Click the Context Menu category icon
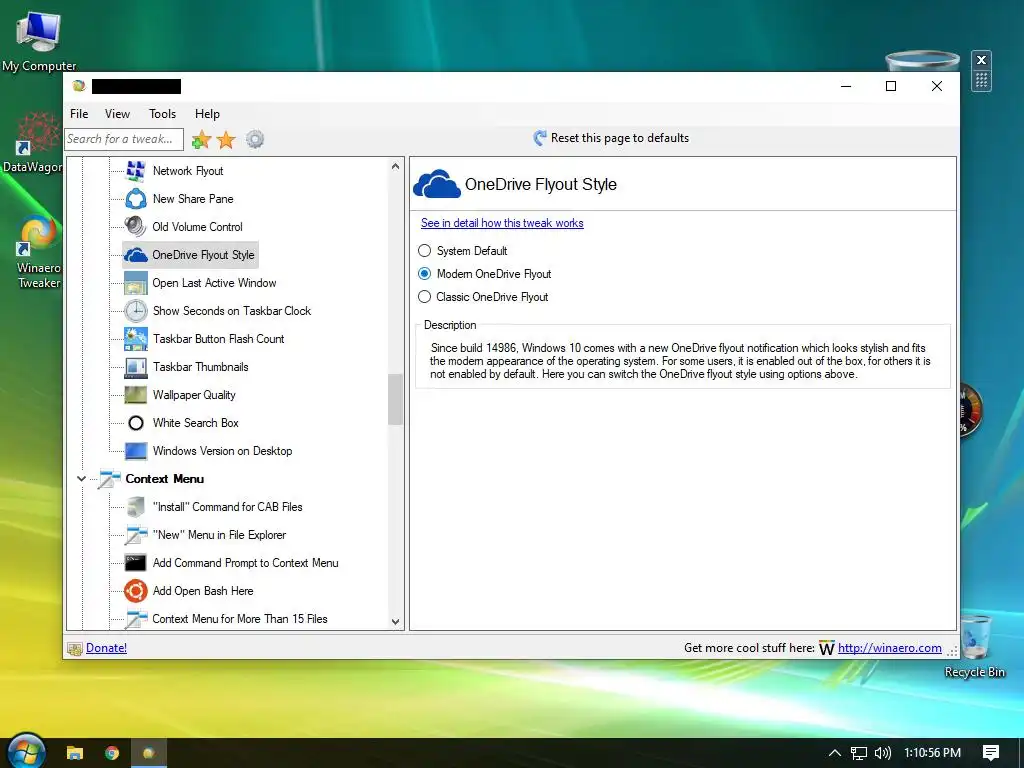 point(109,479)
